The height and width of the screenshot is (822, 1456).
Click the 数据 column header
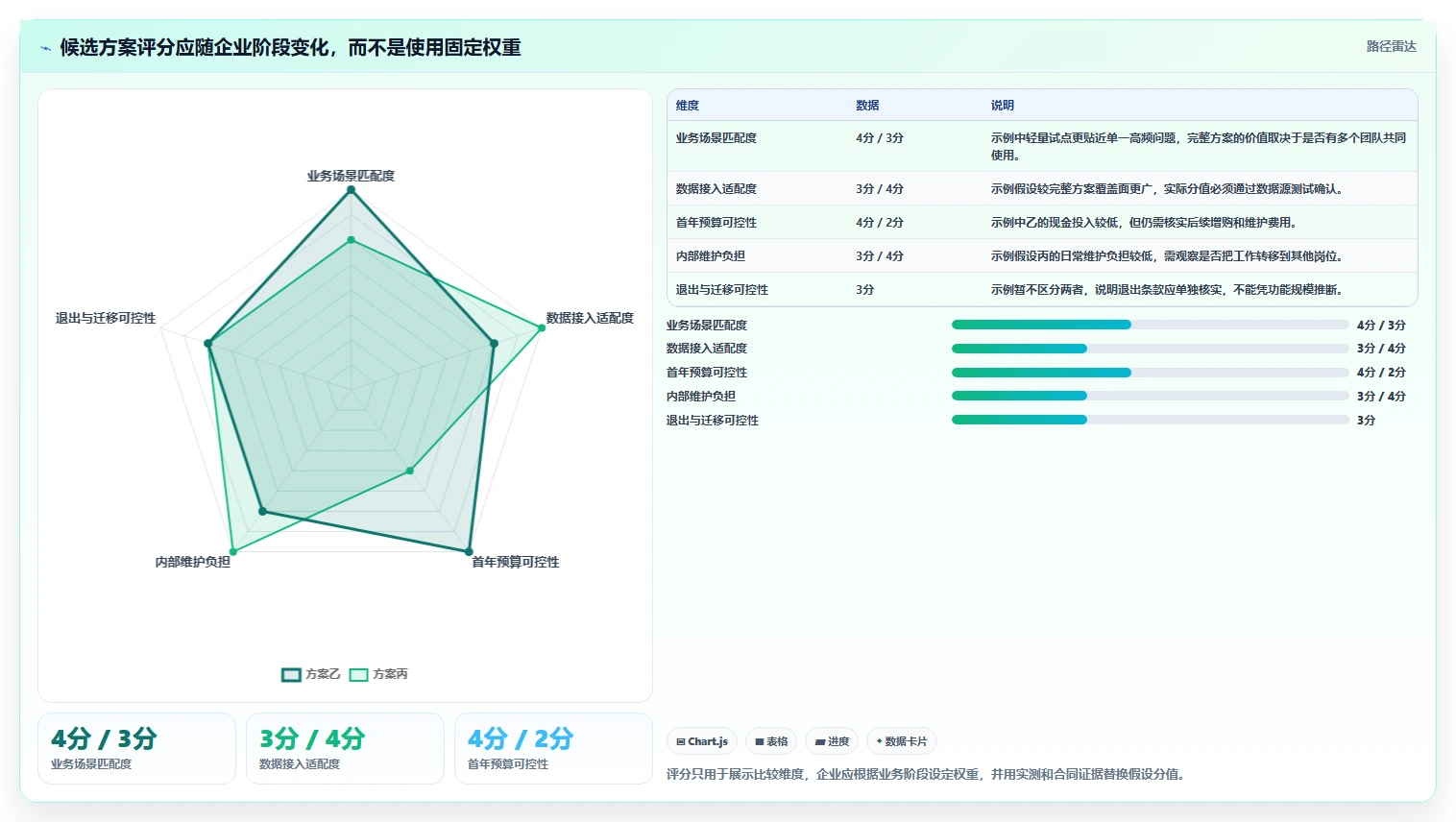(867, 106)
